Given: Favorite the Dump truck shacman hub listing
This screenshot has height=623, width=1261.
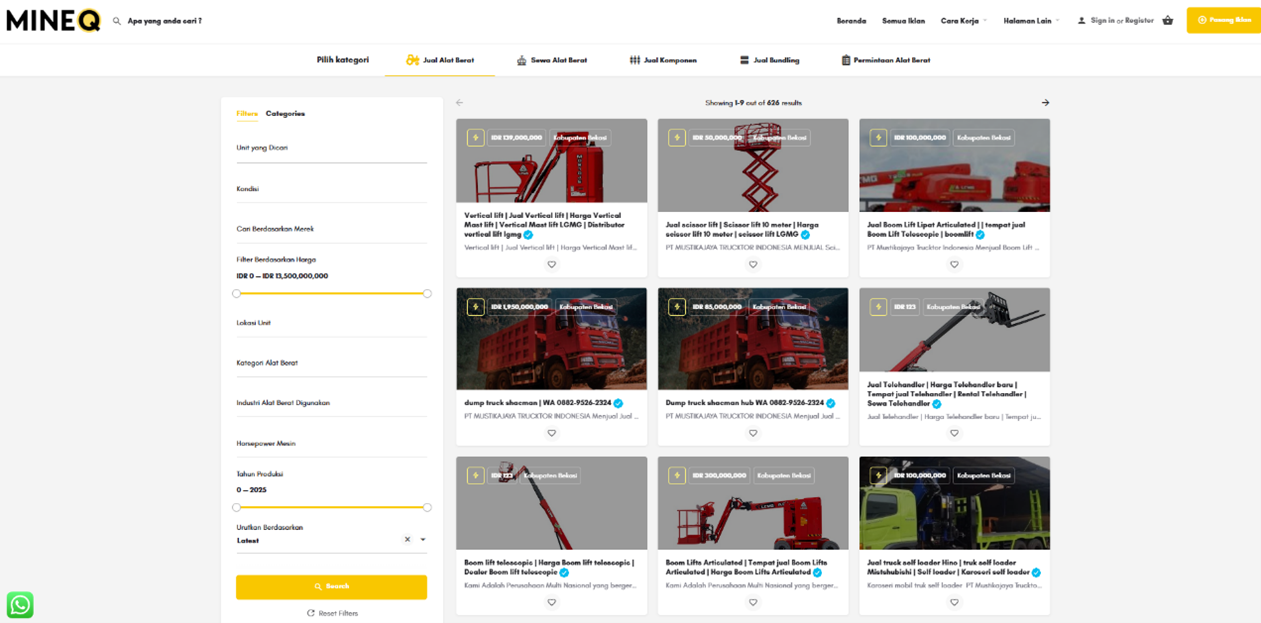Looking at the screenshot, I should click(x=753, y=433).
